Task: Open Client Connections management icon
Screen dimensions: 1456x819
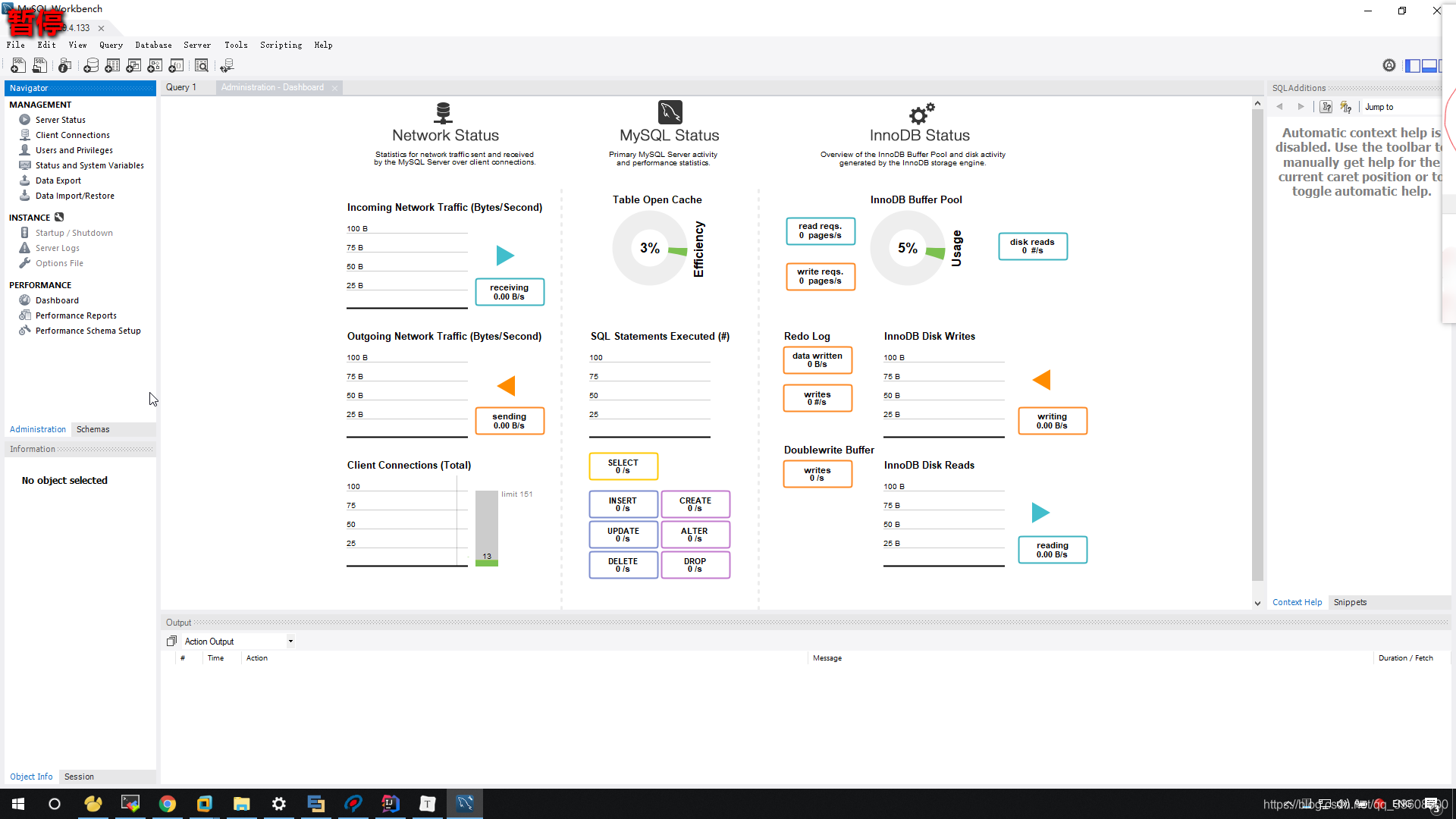Action: 25,135
